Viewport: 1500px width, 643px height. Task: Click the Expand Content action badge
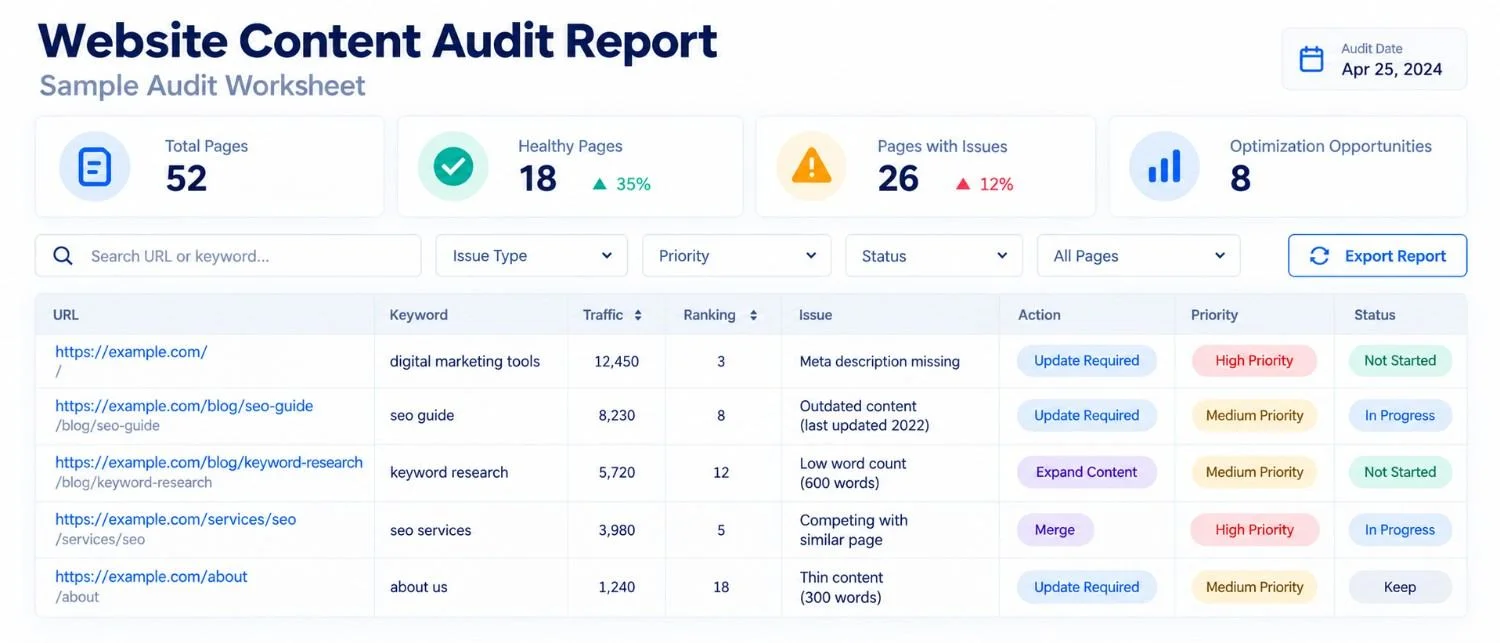[x=1087, y=472]
